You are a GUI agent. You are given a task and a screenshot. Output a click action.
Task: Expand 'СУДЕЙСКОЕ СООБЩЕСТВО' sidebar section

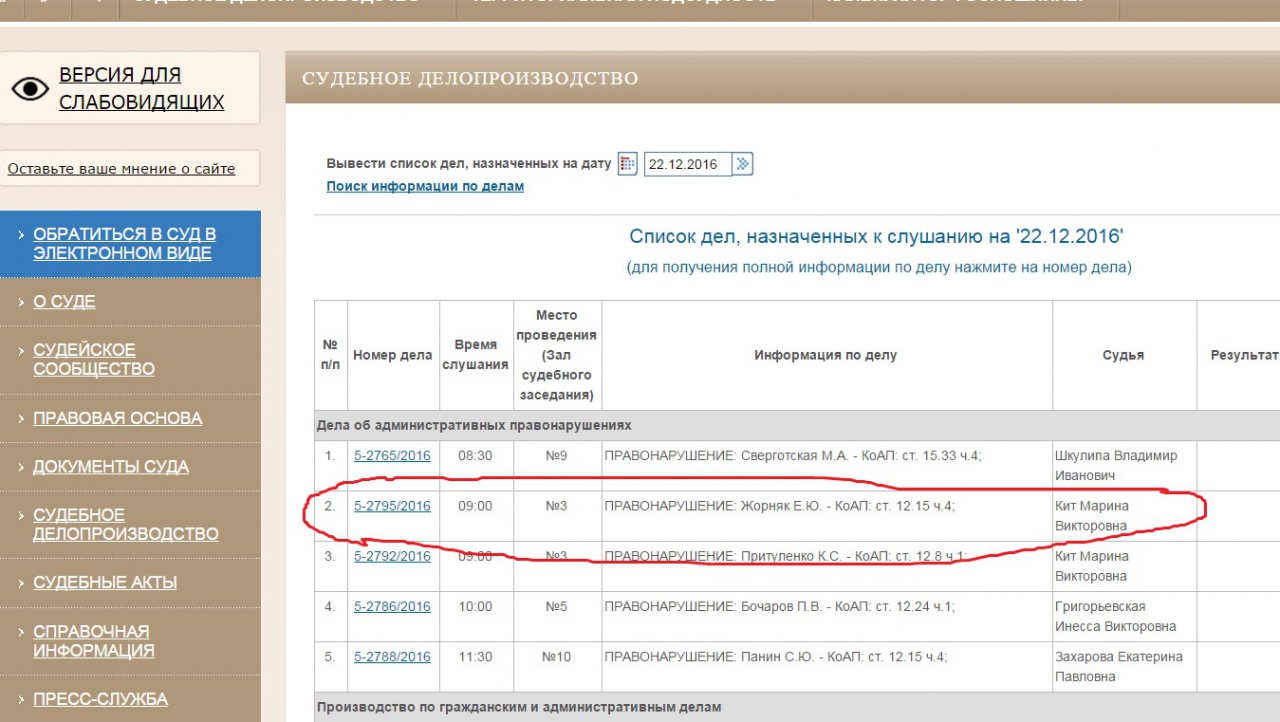[x=94, y=360]
